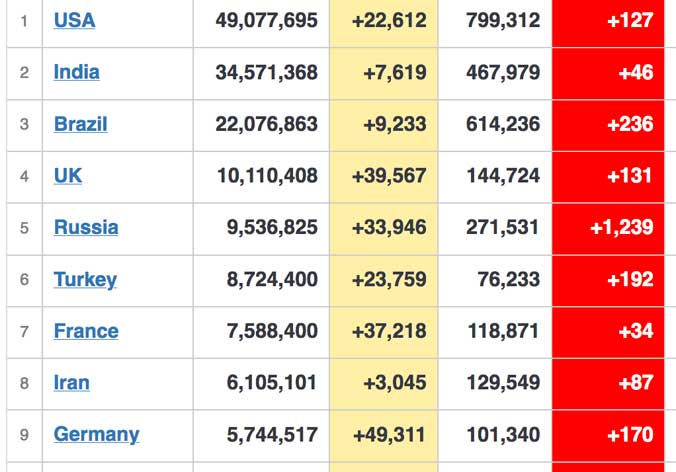Viewport: 676px width, 472px height.
Task: Open the France country link
Action: click(86, 331)
